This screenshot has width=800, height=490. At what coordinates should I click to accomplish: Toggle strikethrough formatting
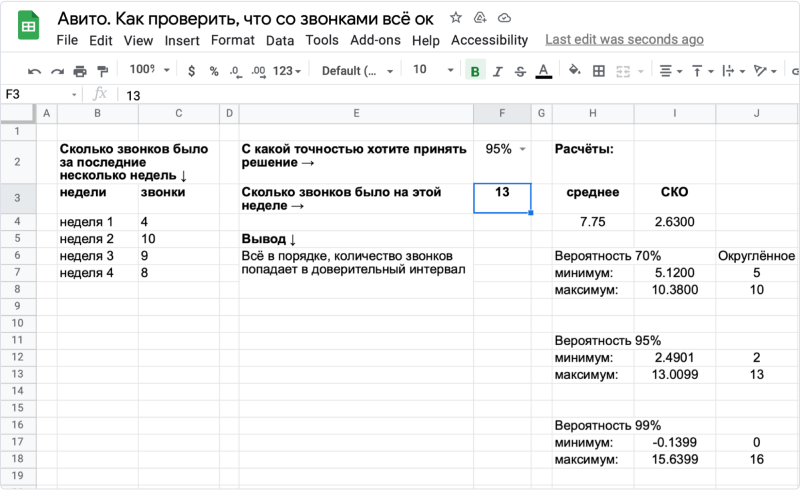click(520, 71)
